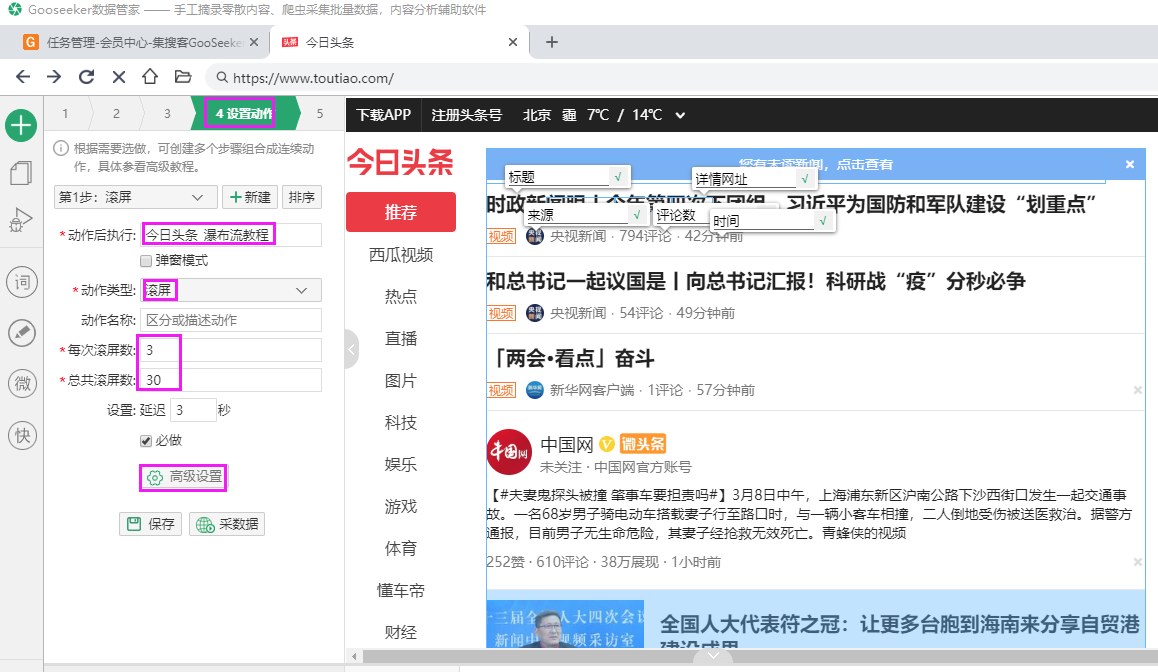Toggle the 弹窗模式 checkbox
1158x672 pixels.
145,261
